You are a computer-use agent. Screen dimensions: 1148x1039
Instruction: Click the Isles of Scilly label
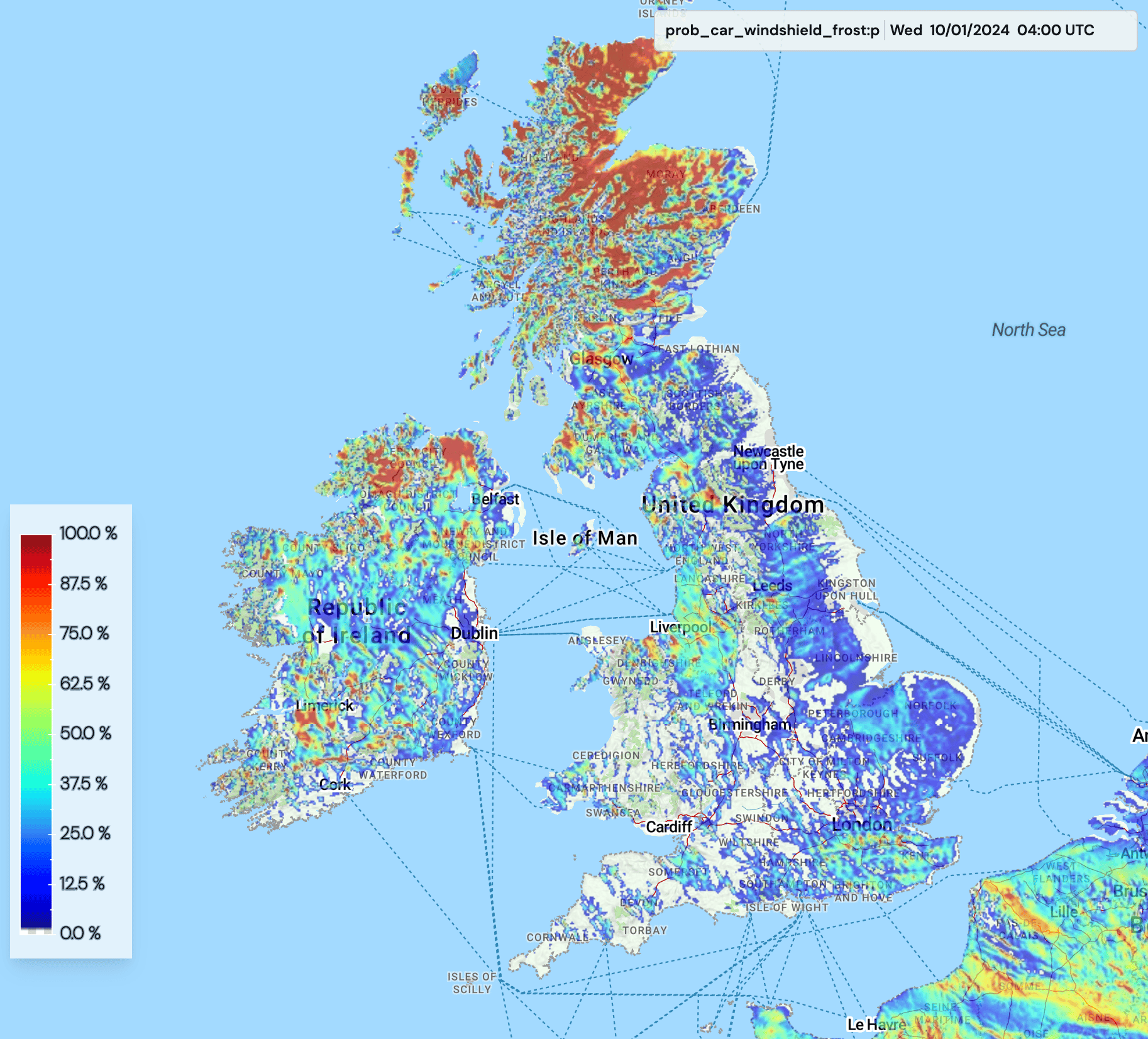click(472, 983)
